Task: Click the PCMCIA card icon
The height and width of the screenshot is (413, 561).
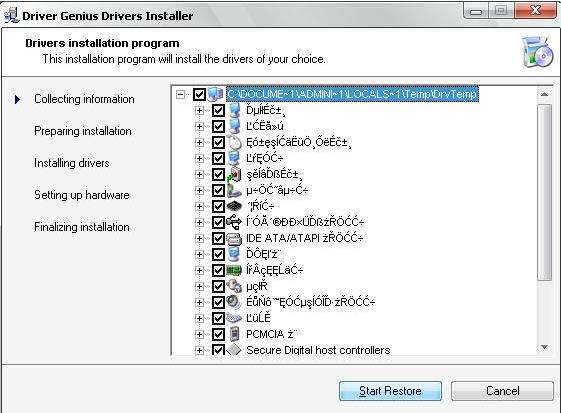Action: click(234, 334)
